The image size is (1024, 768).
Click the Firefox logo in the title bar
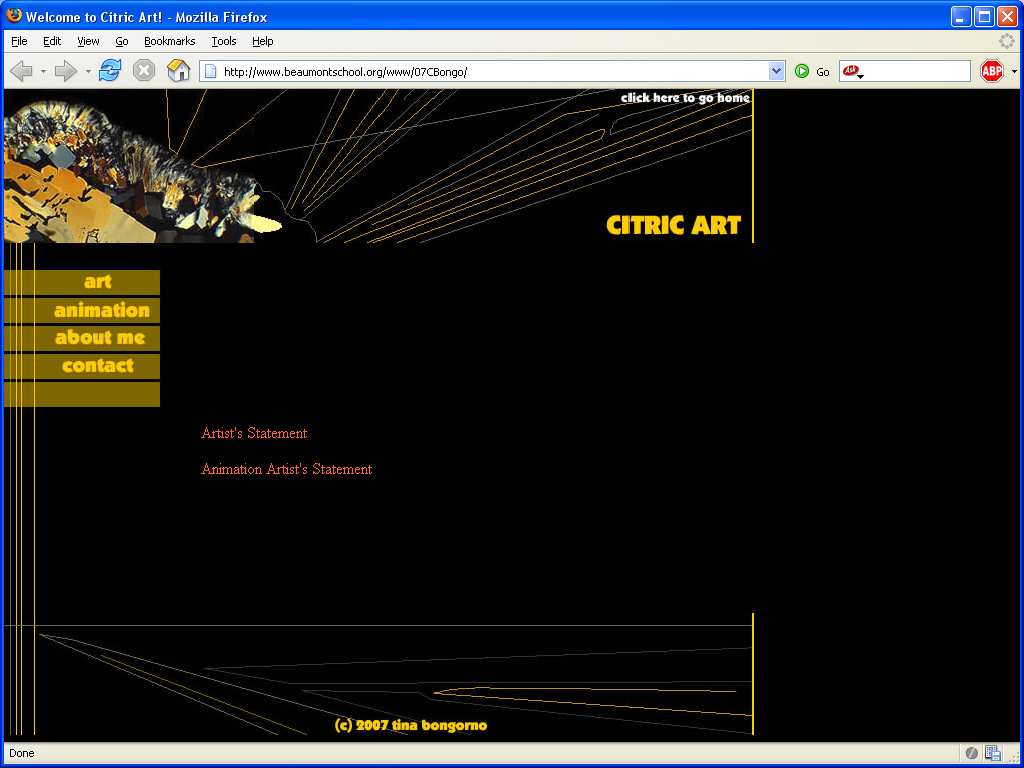[x=14, y=16]
